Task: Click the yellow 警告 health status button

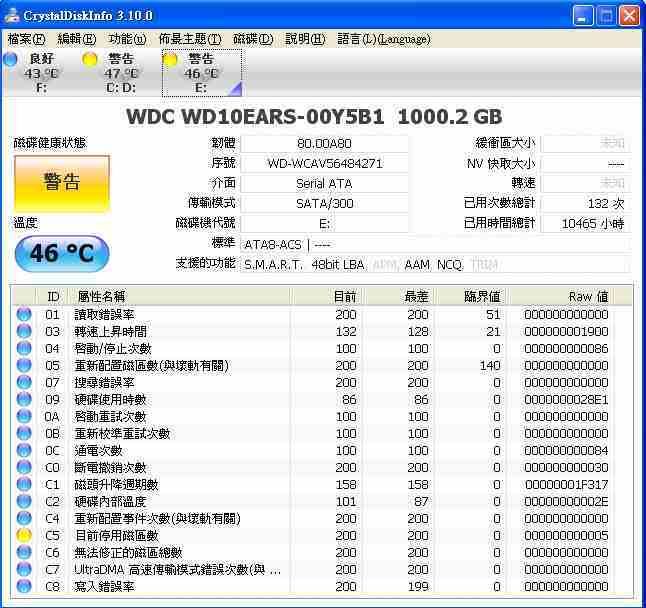Action: pos(62,183)
